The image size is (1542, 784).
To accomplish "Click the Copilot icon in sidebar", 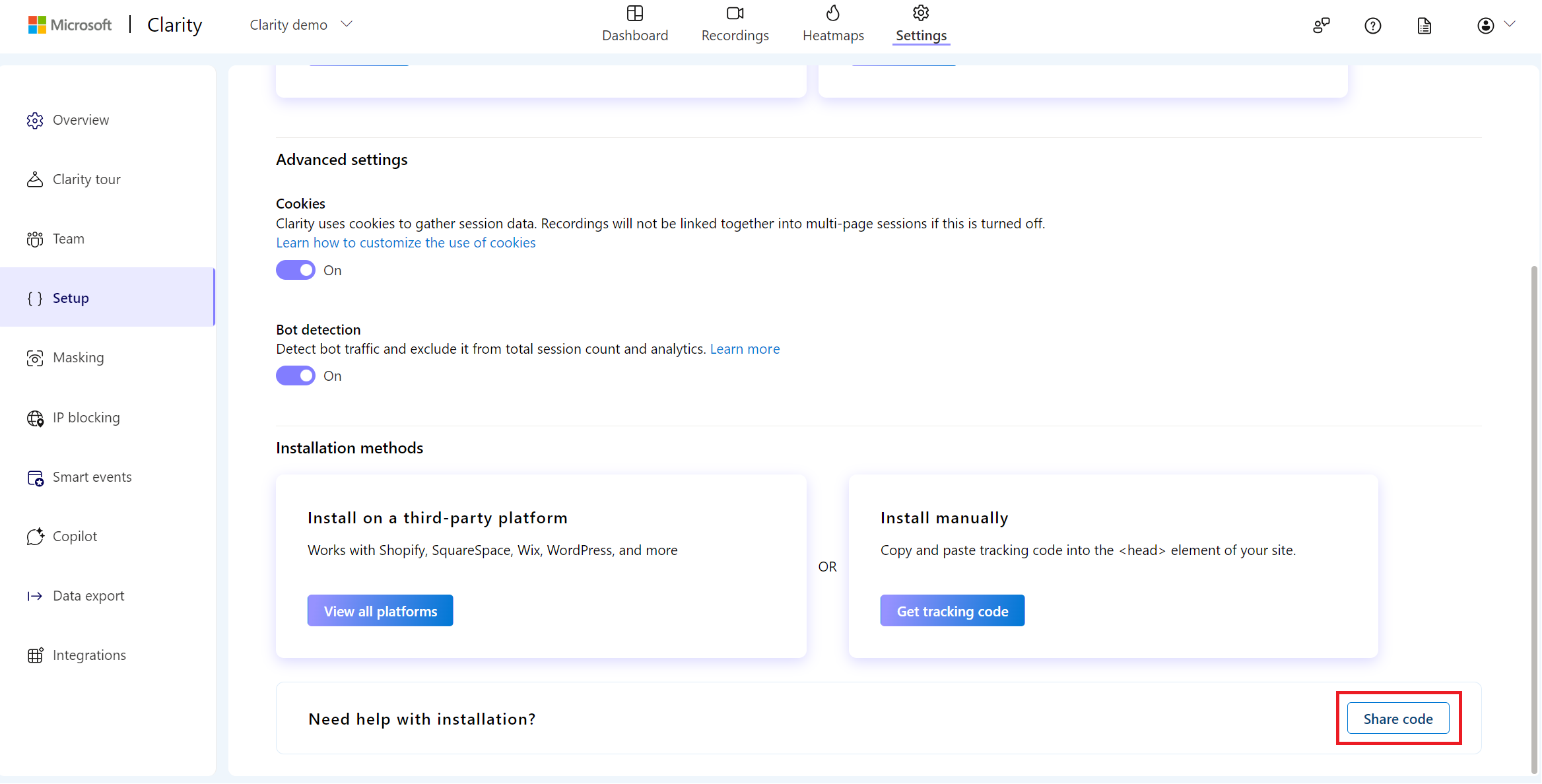I will [35, 537].
